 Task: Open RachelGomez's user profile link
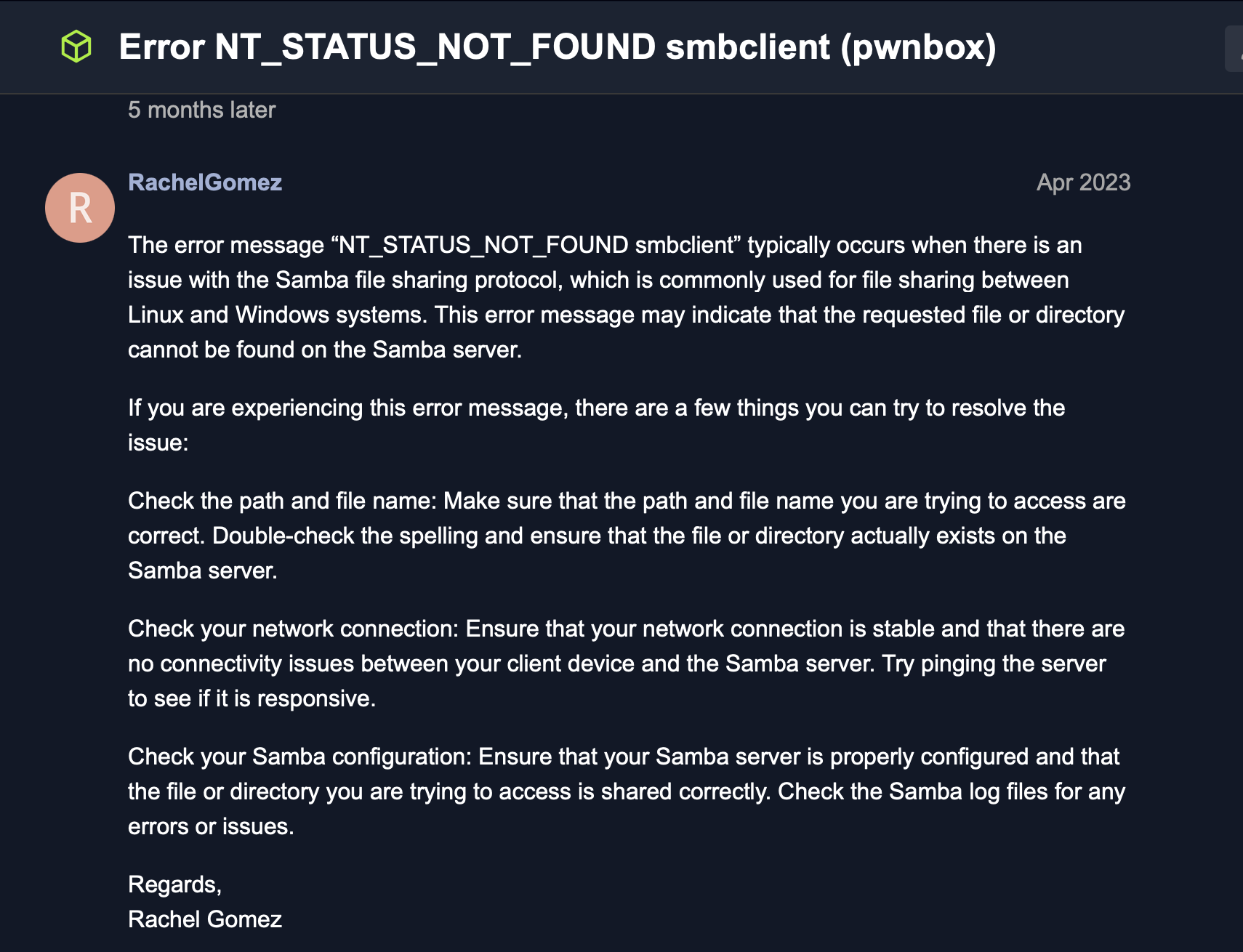pos(205,182)
